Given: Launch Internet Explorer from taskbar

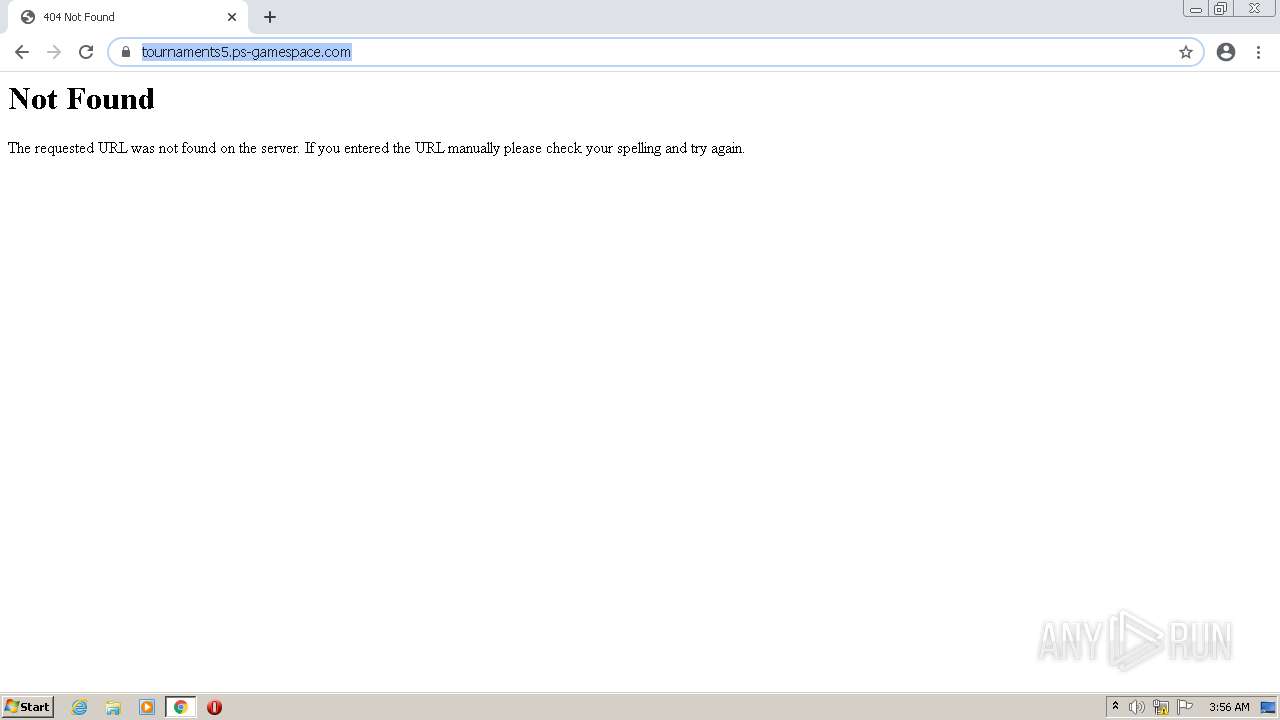Looking at the screenshot, I should pos(80,707).
